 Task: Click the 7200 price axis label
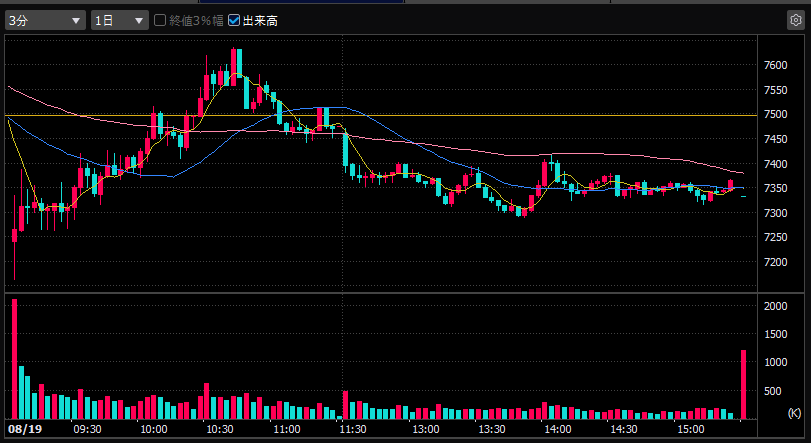point(775,262)
